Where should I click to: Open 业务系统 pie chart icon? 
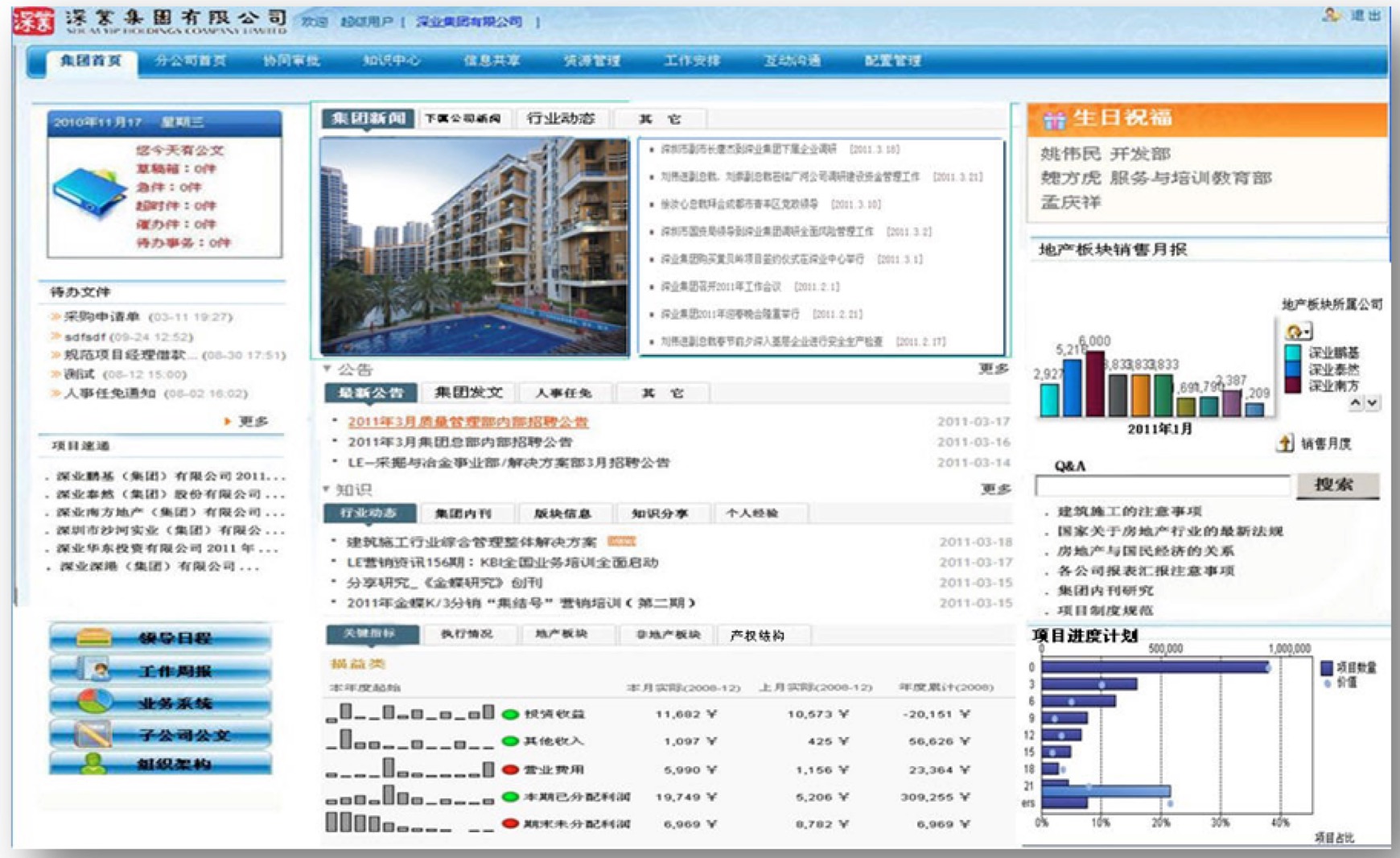93,702
